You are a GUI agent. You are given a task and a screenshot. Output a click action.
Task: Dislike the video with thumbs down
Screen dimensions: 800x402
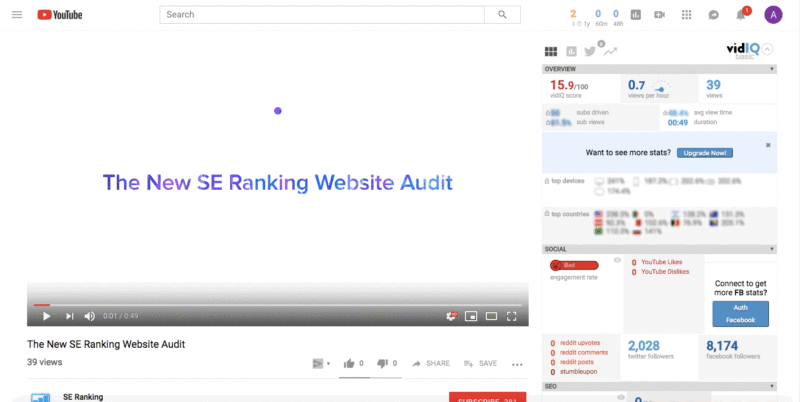(382, 363)
